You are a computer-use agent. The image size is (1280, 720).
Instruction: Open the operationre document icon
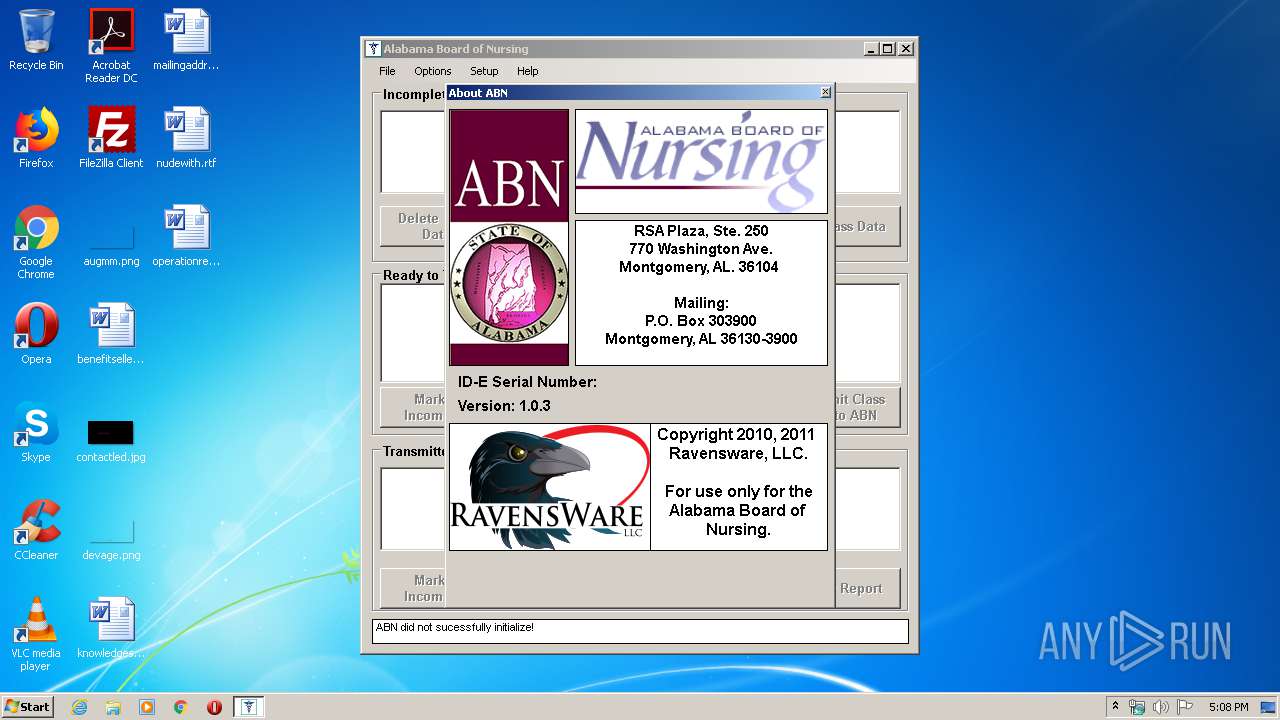click(x=186, y=236)
